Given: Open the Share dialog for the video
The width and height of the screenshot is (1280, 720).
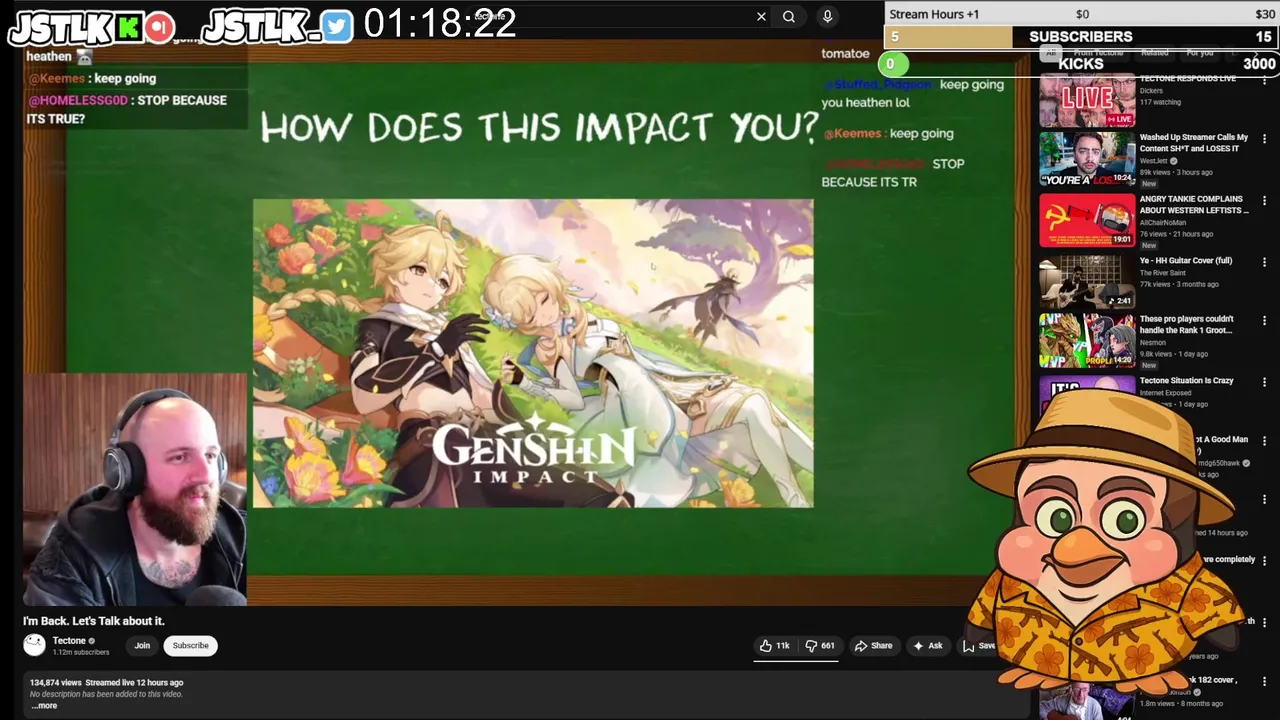Looking at the screenshot, I should tap(873, 646).
